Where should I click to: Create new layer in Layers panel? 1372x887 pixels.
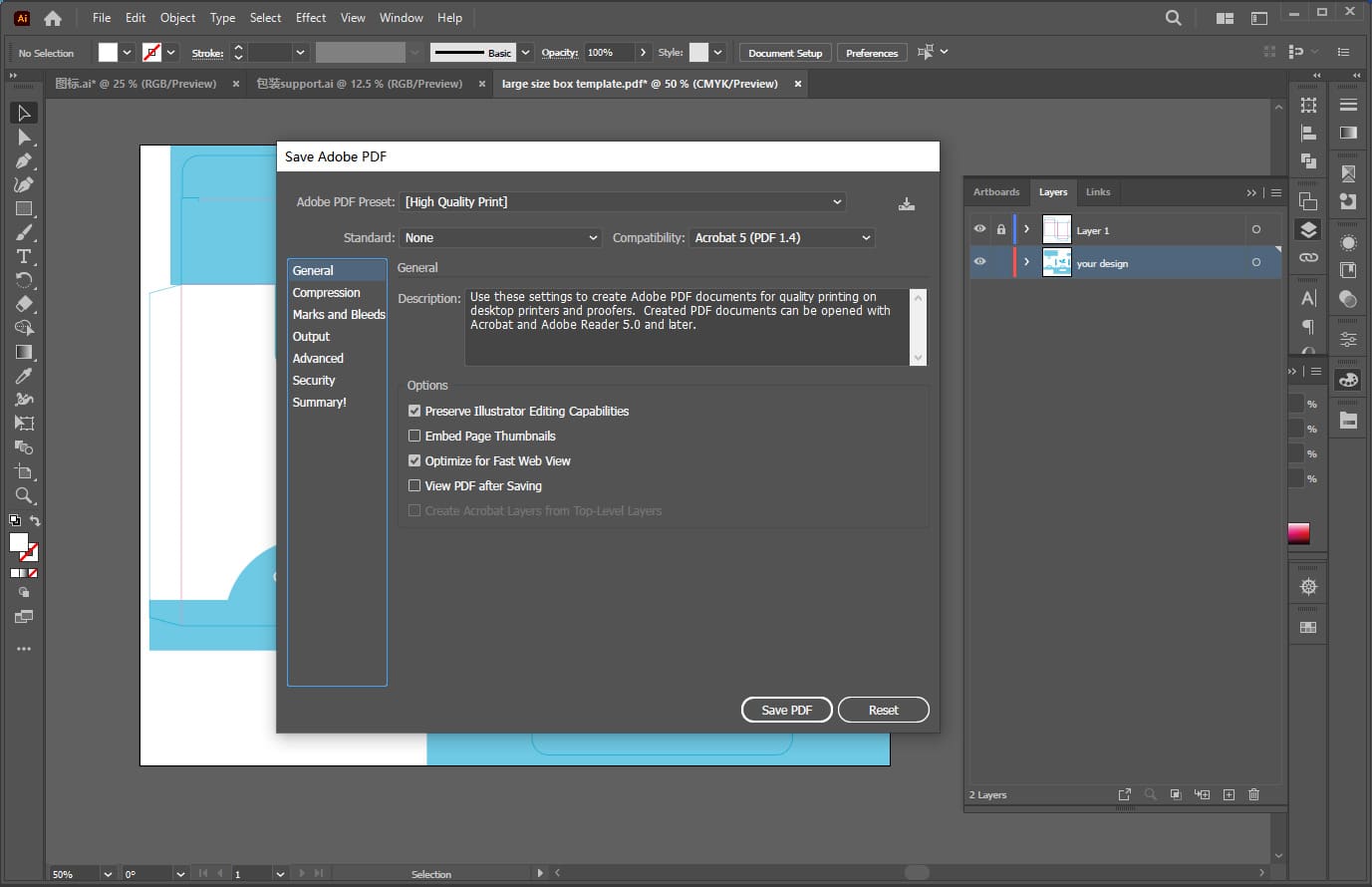click(x=1229, y=794)
